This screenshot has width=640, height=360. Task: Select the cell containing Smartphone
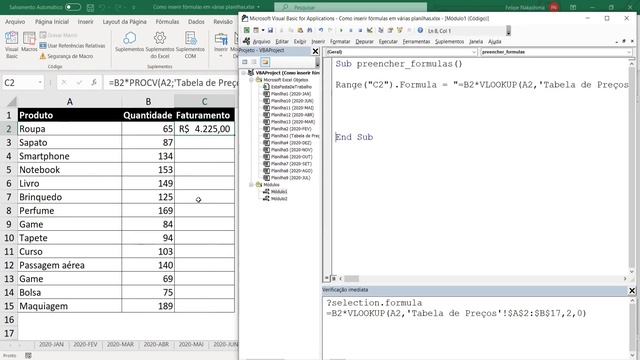69,156
